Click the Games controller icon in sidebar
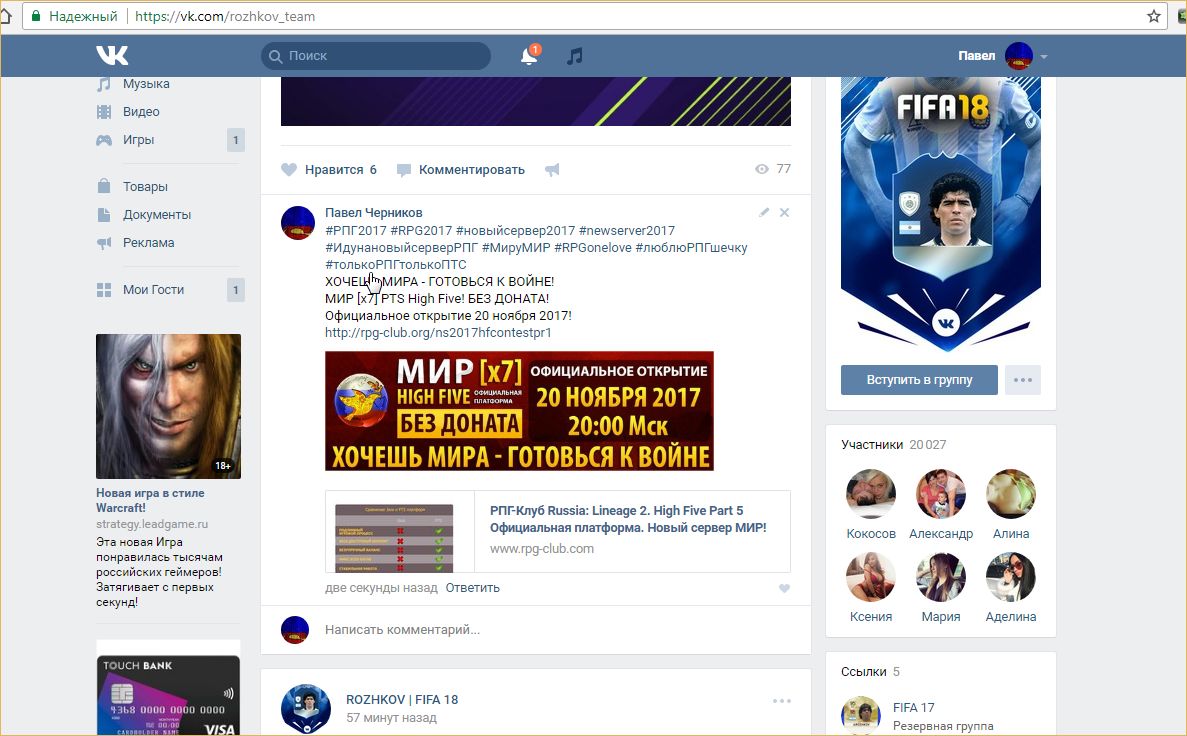 click(x=104, y=140)
